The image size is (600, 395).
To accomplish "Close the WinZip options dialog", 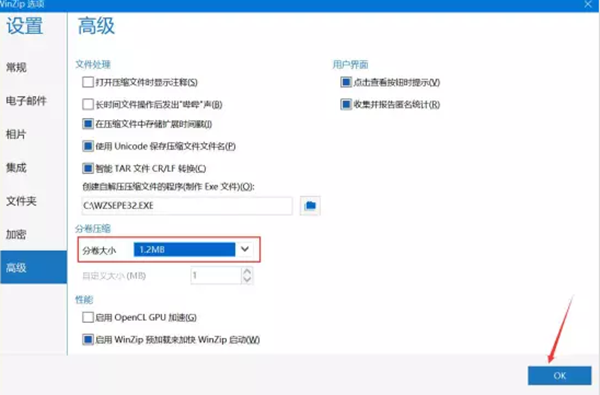I will point(588,4).
